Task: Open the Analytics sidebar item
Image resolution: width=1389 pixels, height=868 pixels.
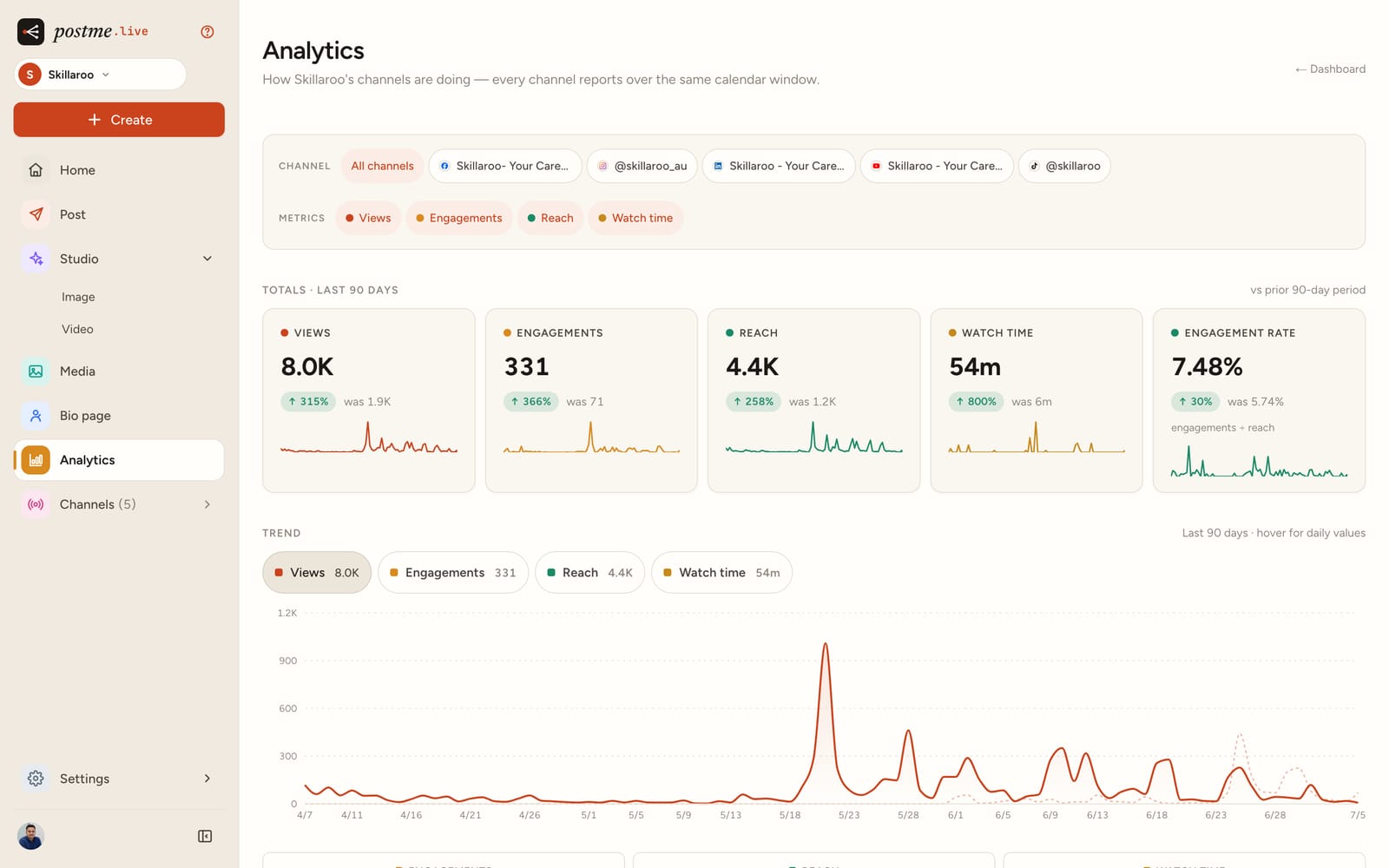Action: pos(119,460)
